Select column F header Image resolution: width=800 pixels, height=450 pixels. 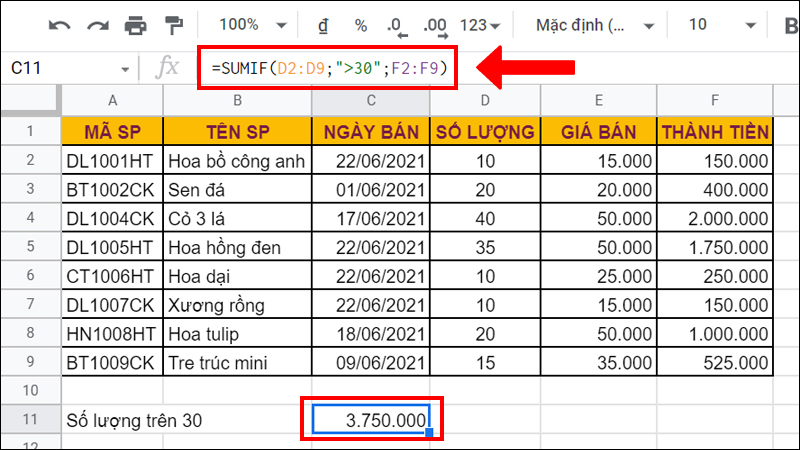click(715, 101)
